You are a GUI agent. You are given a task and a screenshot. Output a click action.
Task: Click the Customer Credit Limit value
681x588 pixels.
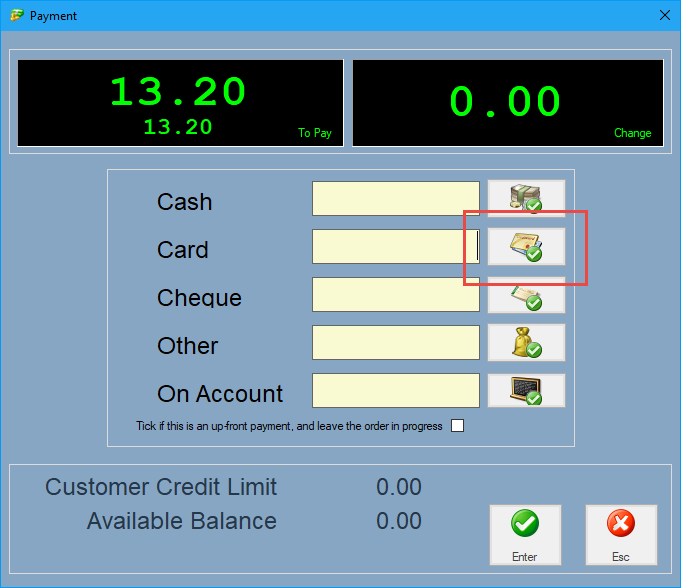click(399, 488)
